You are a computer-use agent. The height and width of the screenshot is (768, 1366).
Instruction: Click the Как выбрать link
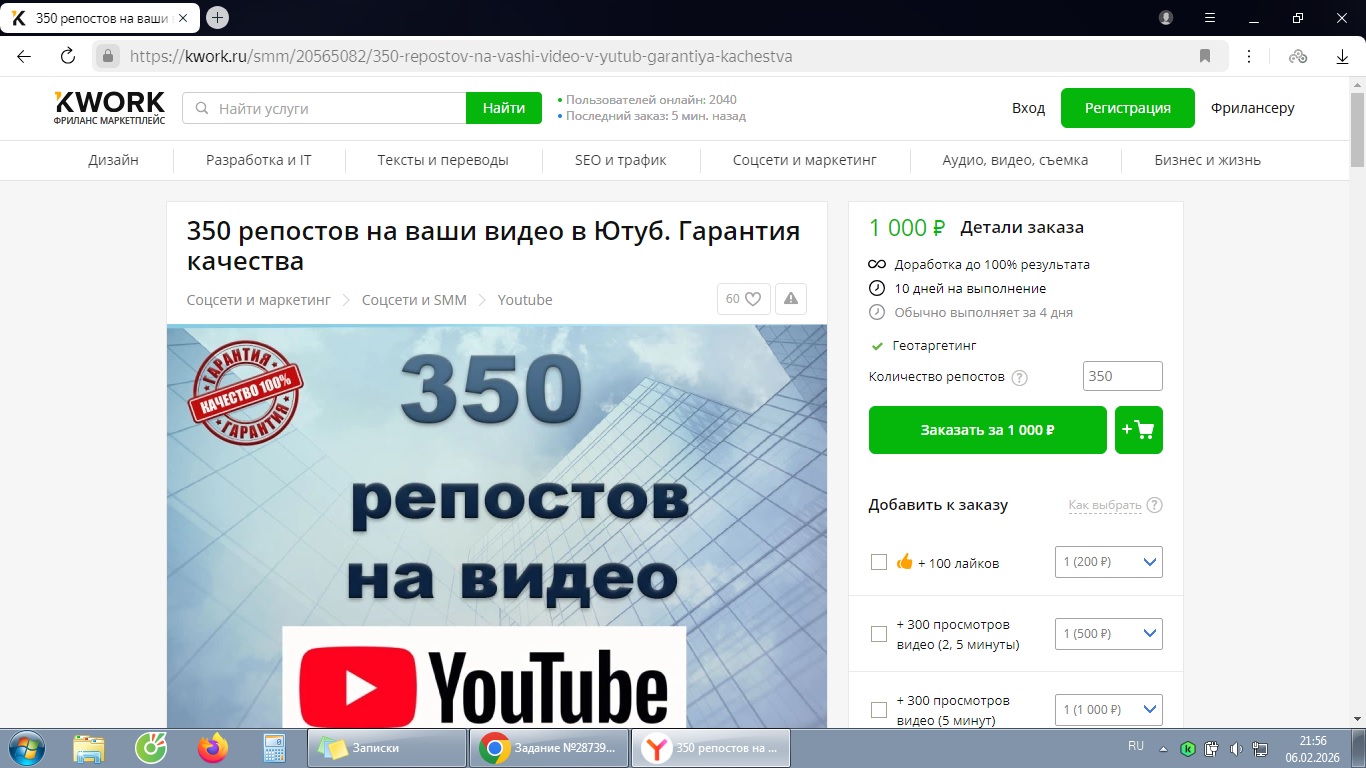[1105, 505]
